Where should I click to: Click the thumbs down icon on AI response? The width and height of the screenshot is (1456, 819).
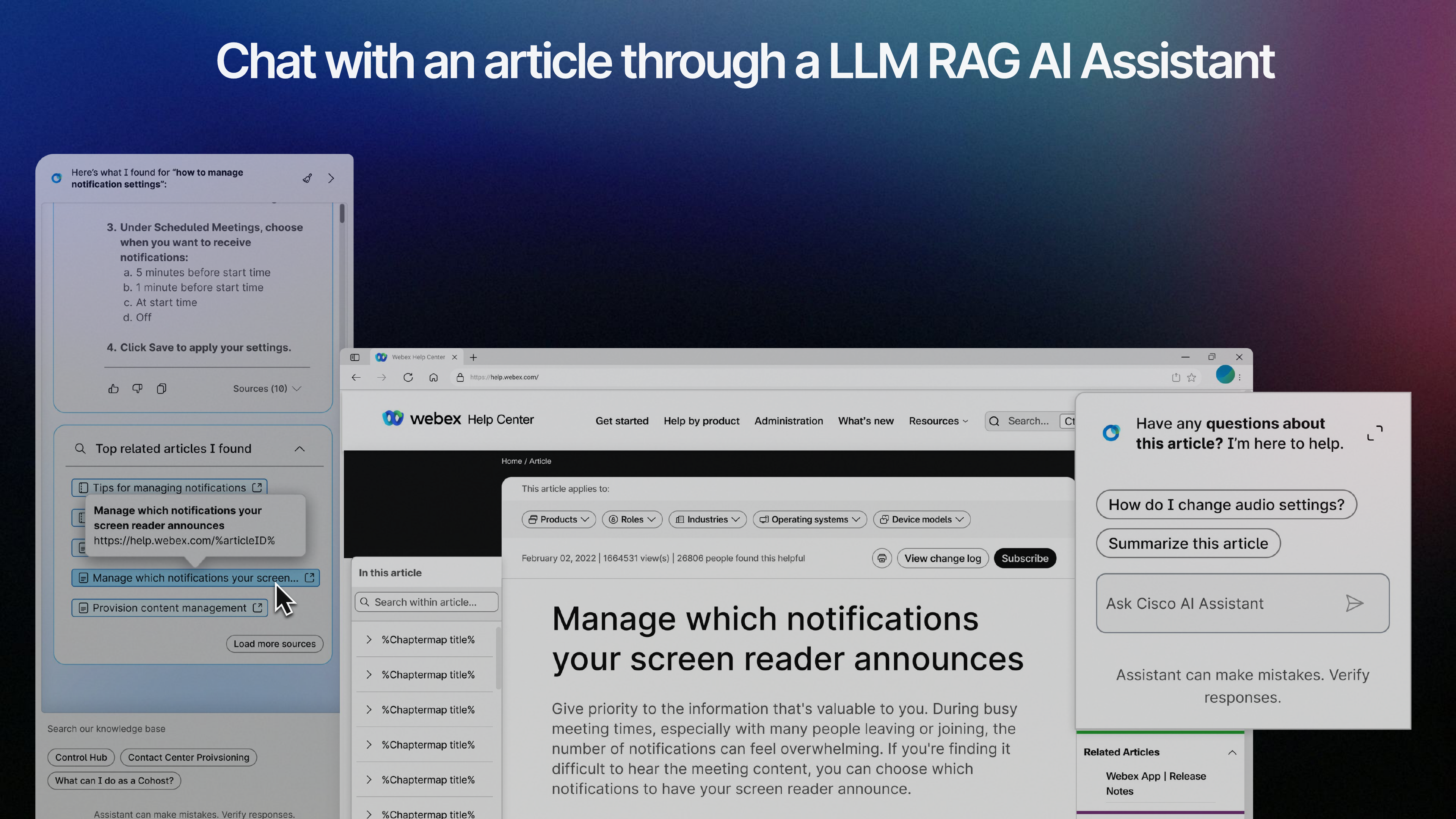point(137,388)
